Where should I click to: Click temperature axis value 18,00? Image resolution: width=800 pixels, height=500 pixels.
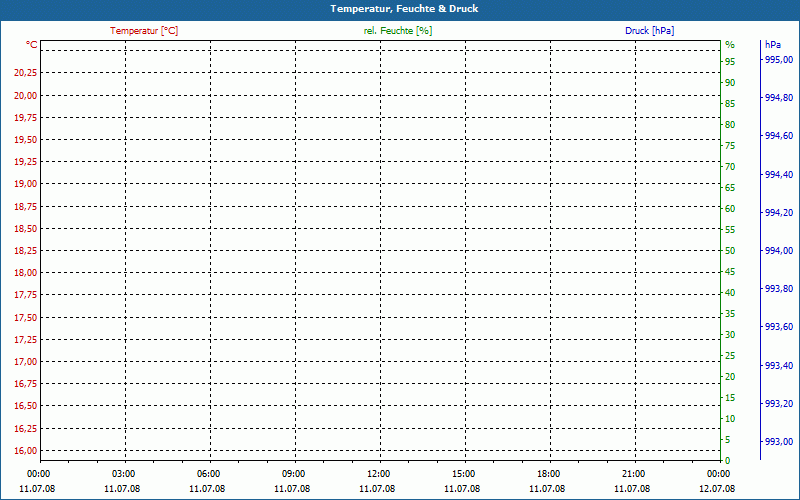click(26, 272)
